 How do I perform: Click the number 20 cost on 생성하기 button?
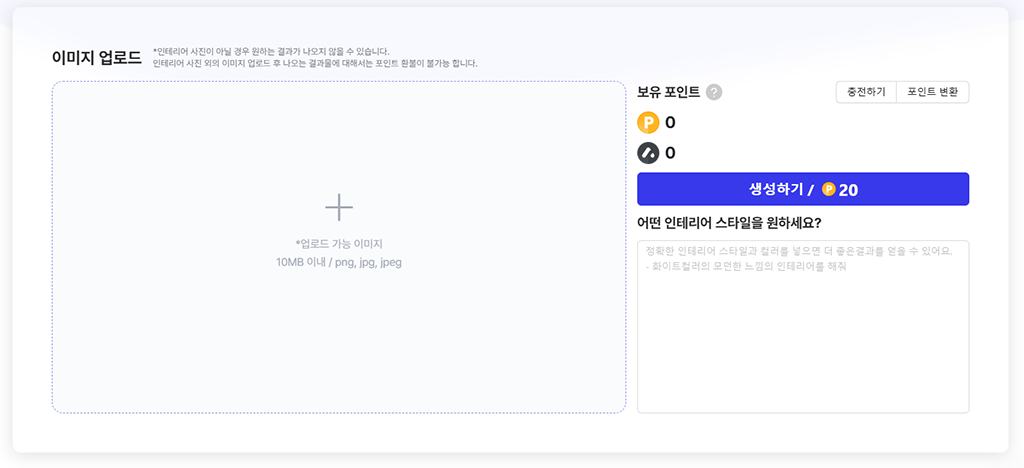point(849,189)
